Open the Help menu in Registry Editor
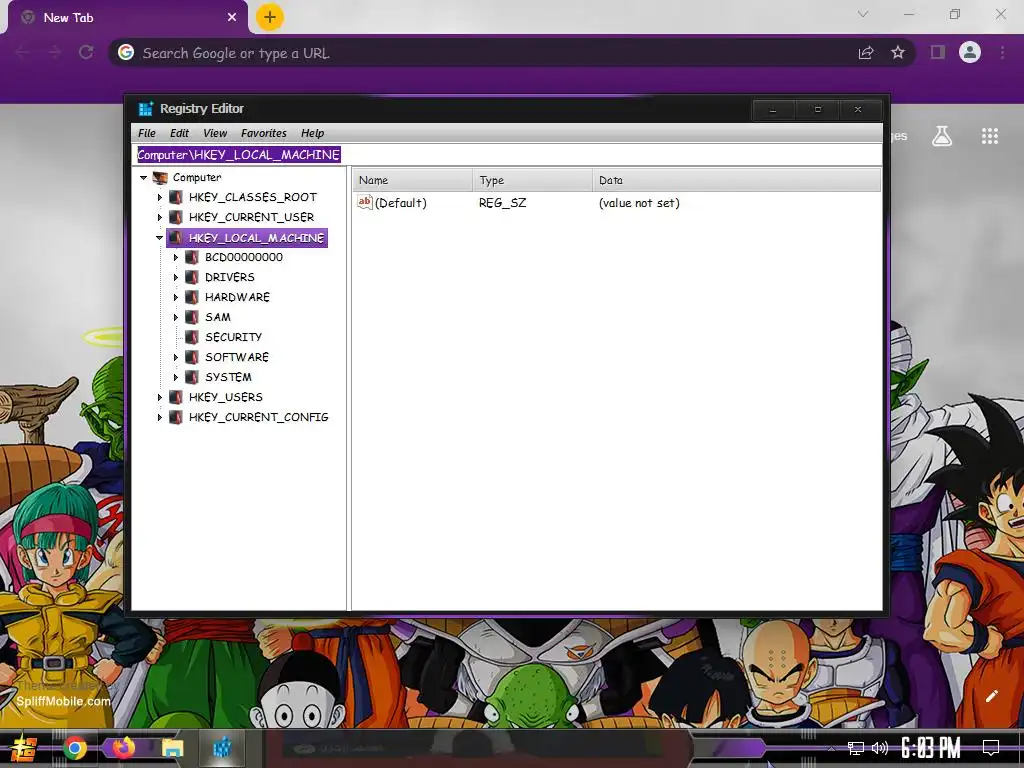Screen dimensions: 1024x768 click(x=312, y=133)
